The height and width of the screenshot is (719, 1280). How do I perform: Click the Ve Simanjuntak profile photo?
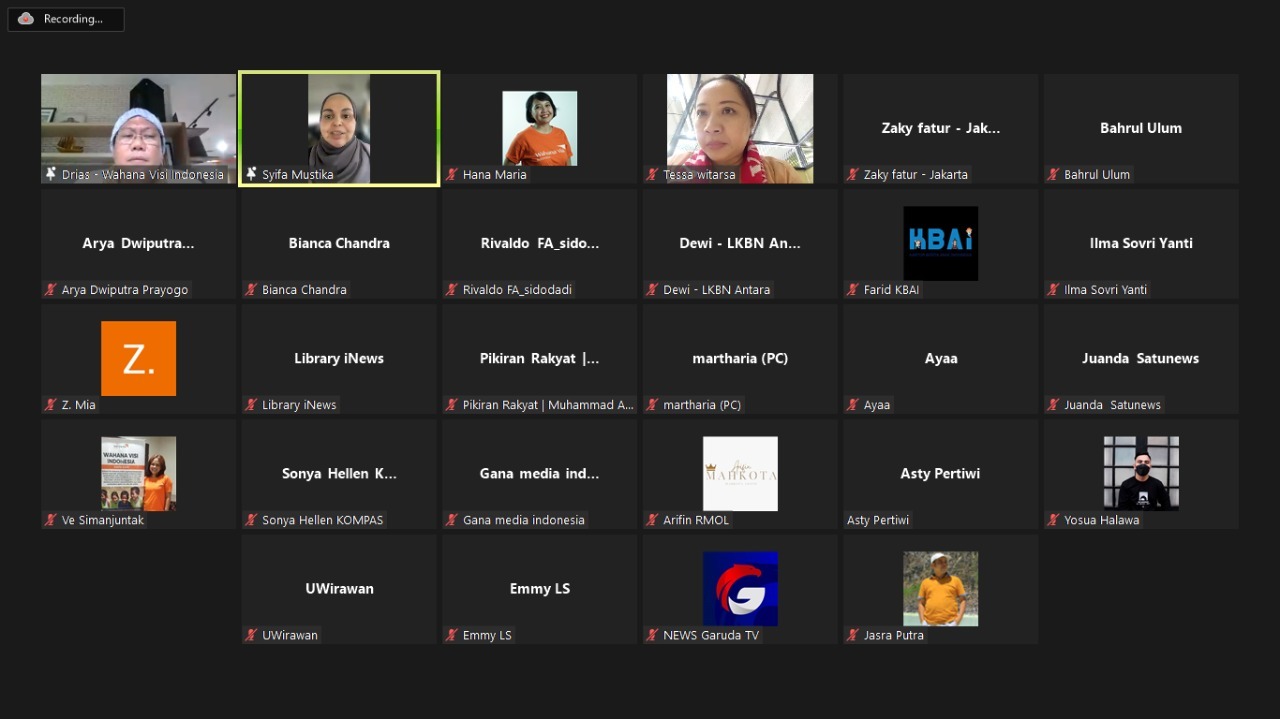138,473
